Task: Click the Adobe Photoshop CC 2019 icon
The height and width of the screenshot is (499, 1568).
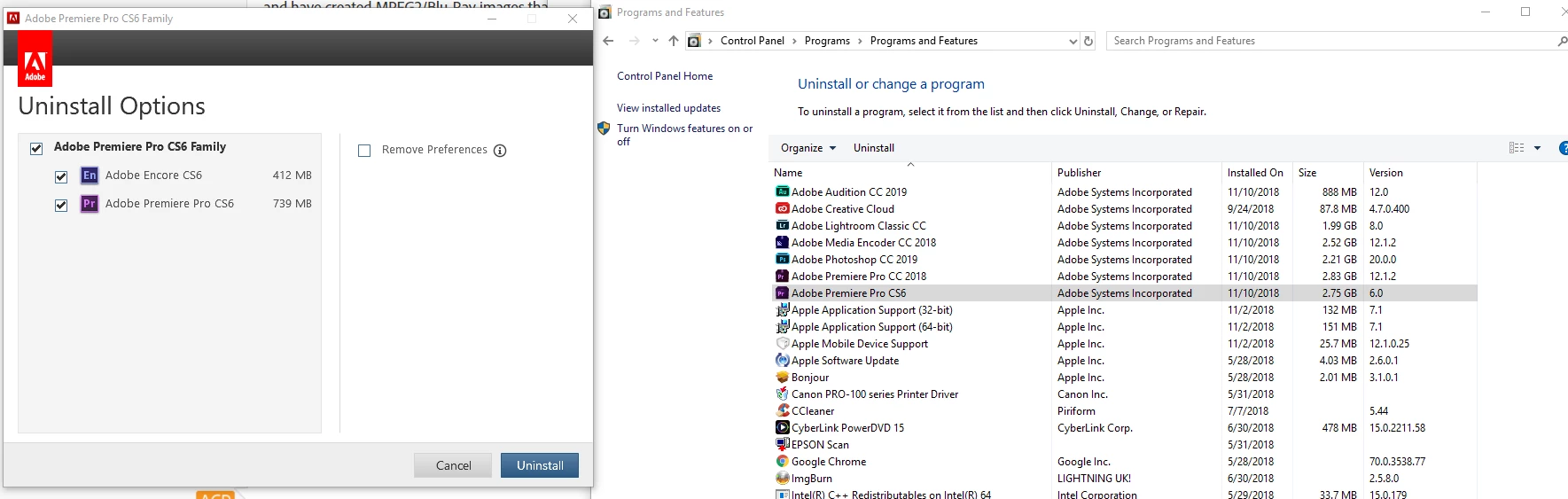Action: pos(782,259)
